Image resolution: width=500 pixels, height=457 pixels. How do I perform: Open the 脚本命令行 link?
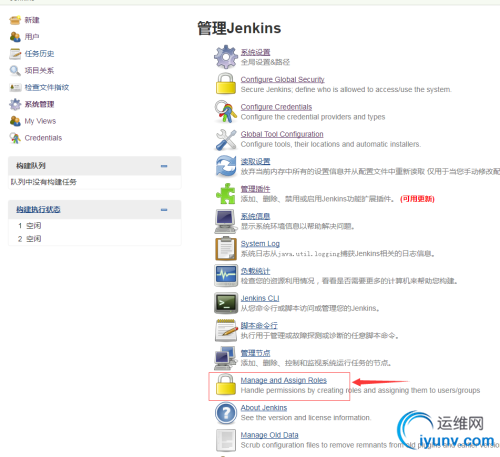[259, 326]
